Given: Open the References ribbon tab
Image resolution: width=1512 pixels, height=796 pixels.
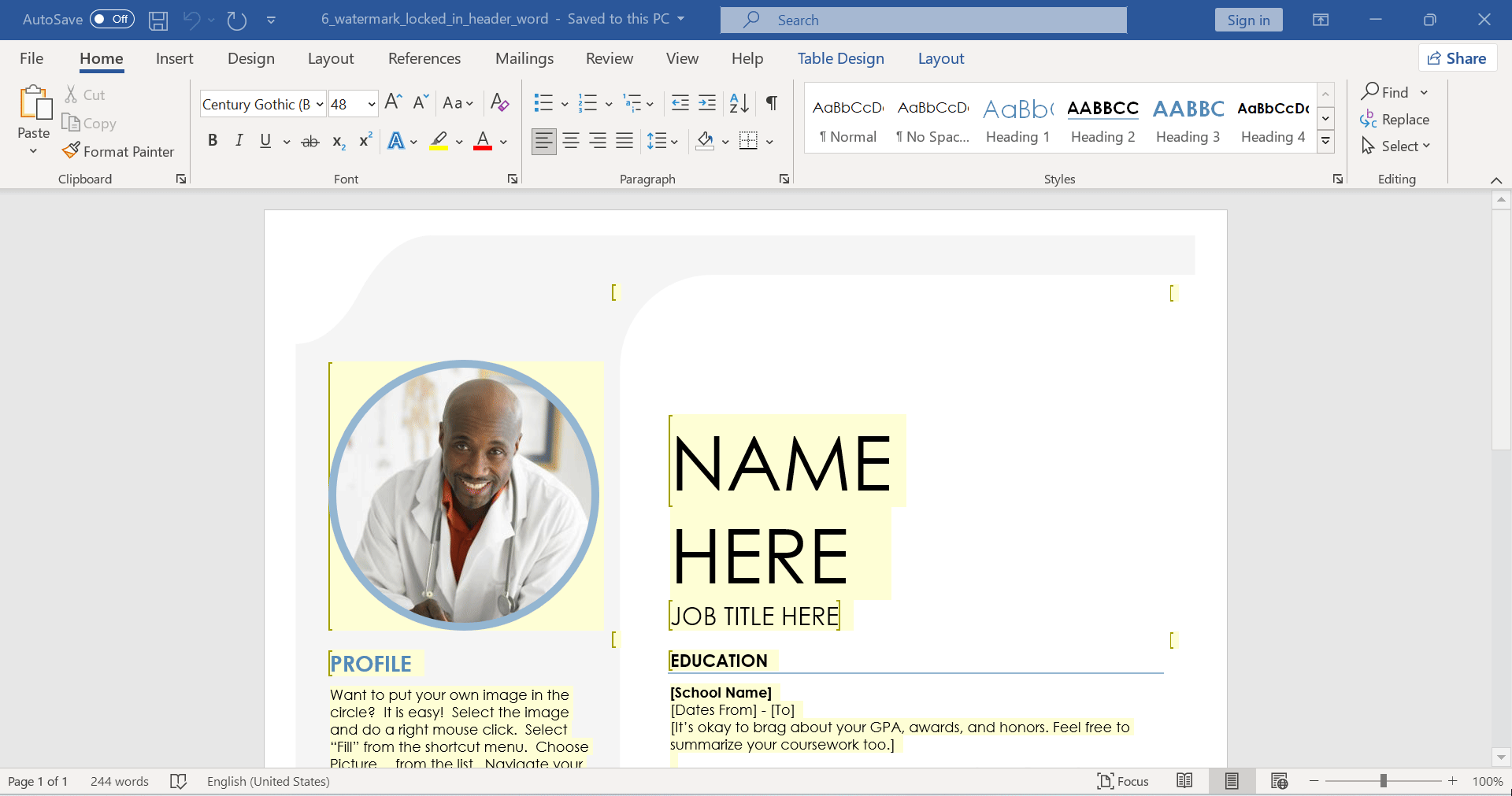Looking at the screenshot, I should pyautogui.click(x=424, y=57).
